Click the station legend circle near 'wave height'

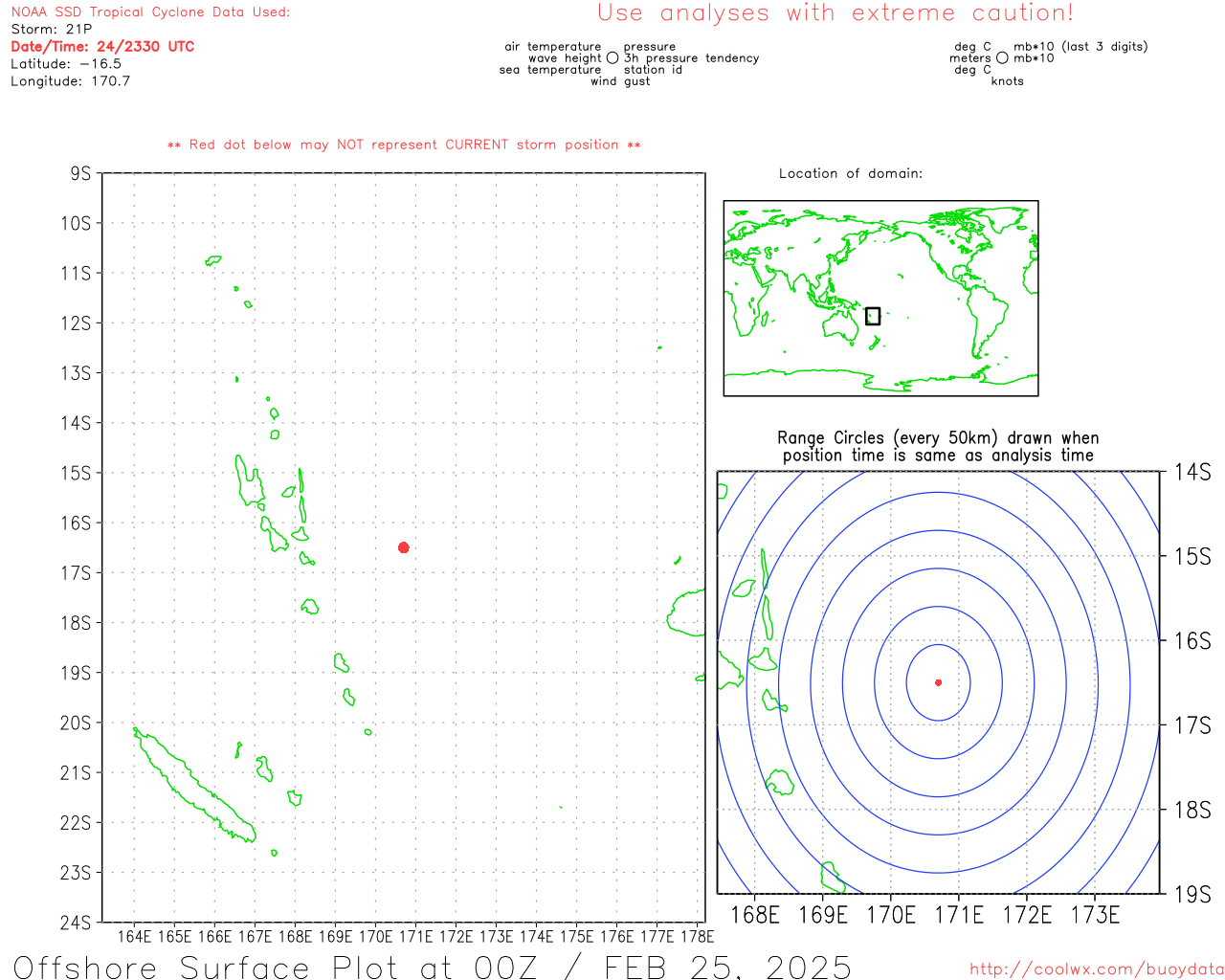click(612, 58)
